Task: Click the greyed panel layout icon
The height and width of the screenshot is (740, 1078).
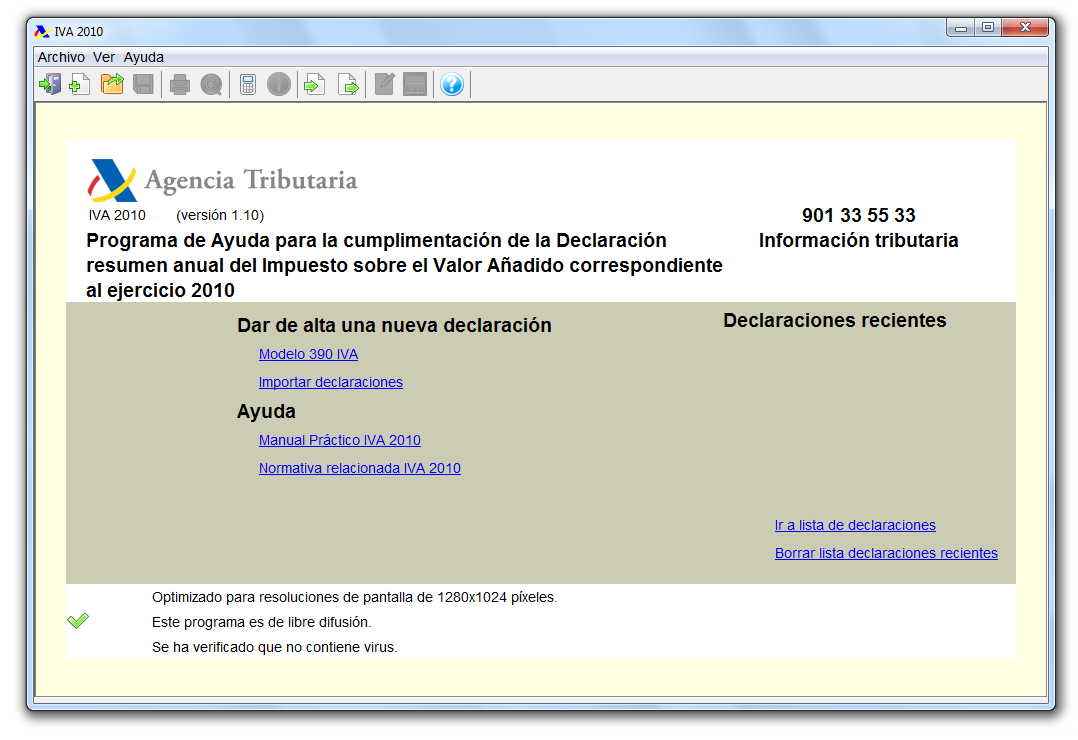Action: tap(415, 85)
